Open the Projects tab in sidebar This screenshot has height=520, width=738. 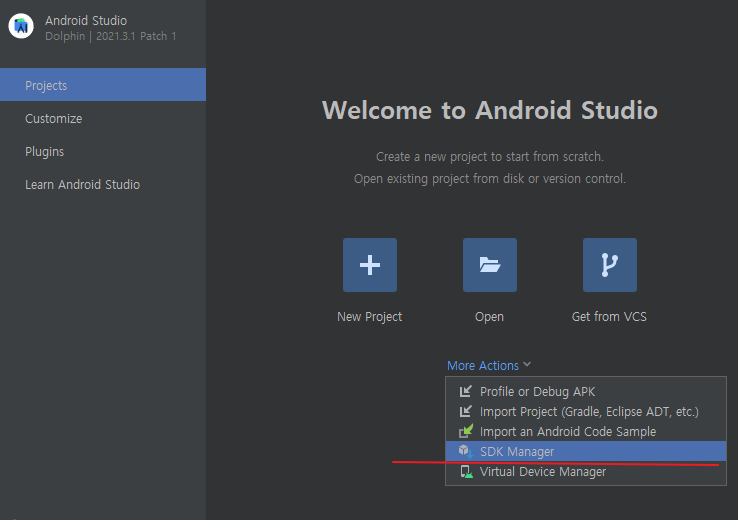tap(103, 85)
